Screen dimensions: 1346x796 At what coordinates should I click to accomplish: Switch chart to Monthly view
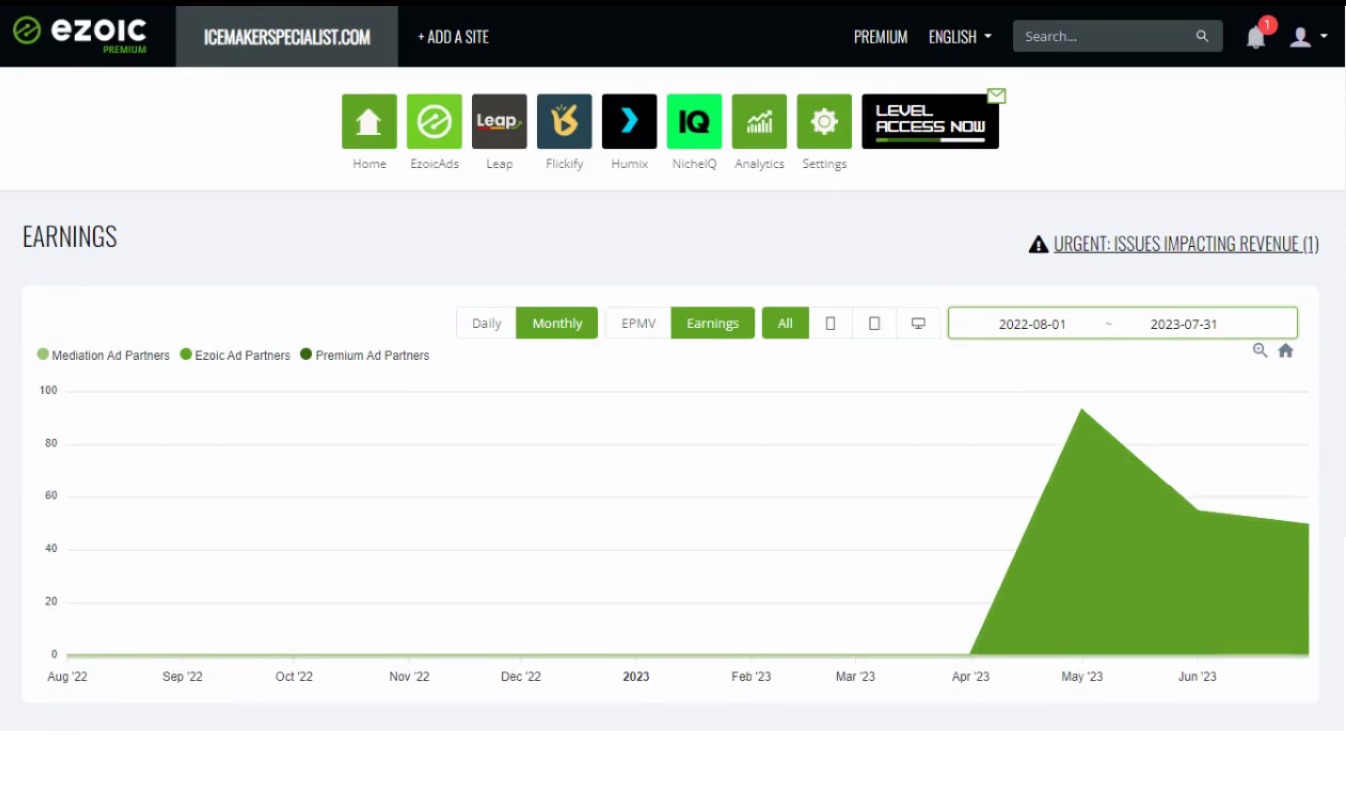(557, 323)
